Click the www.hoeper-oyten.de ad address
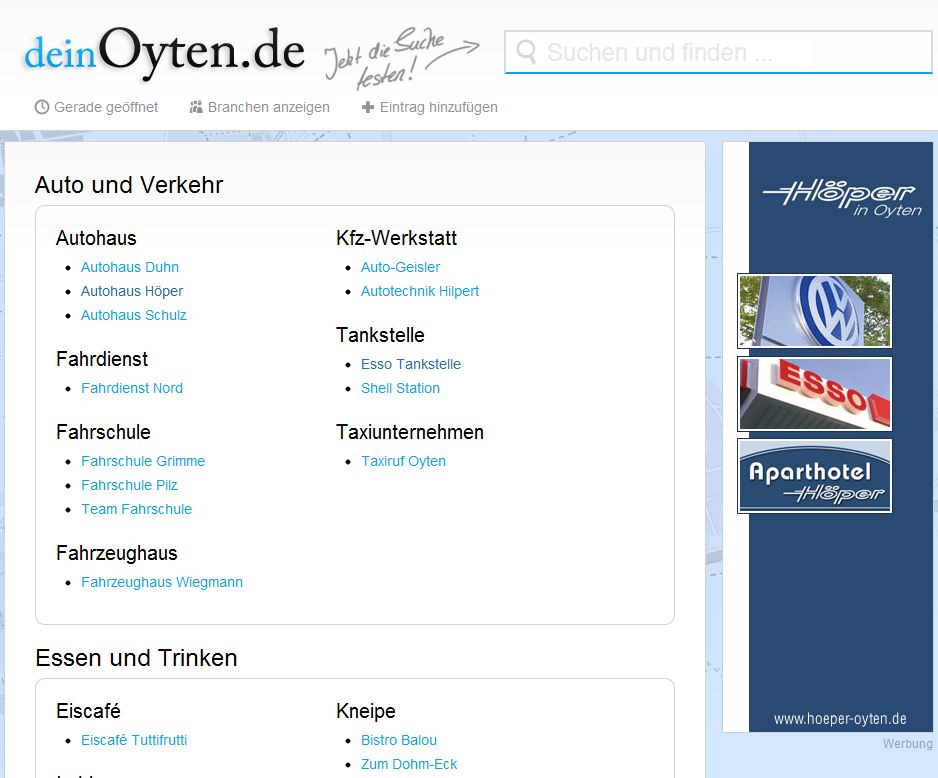This screenshot has width=938, height=778. click(x=840, y=719)
